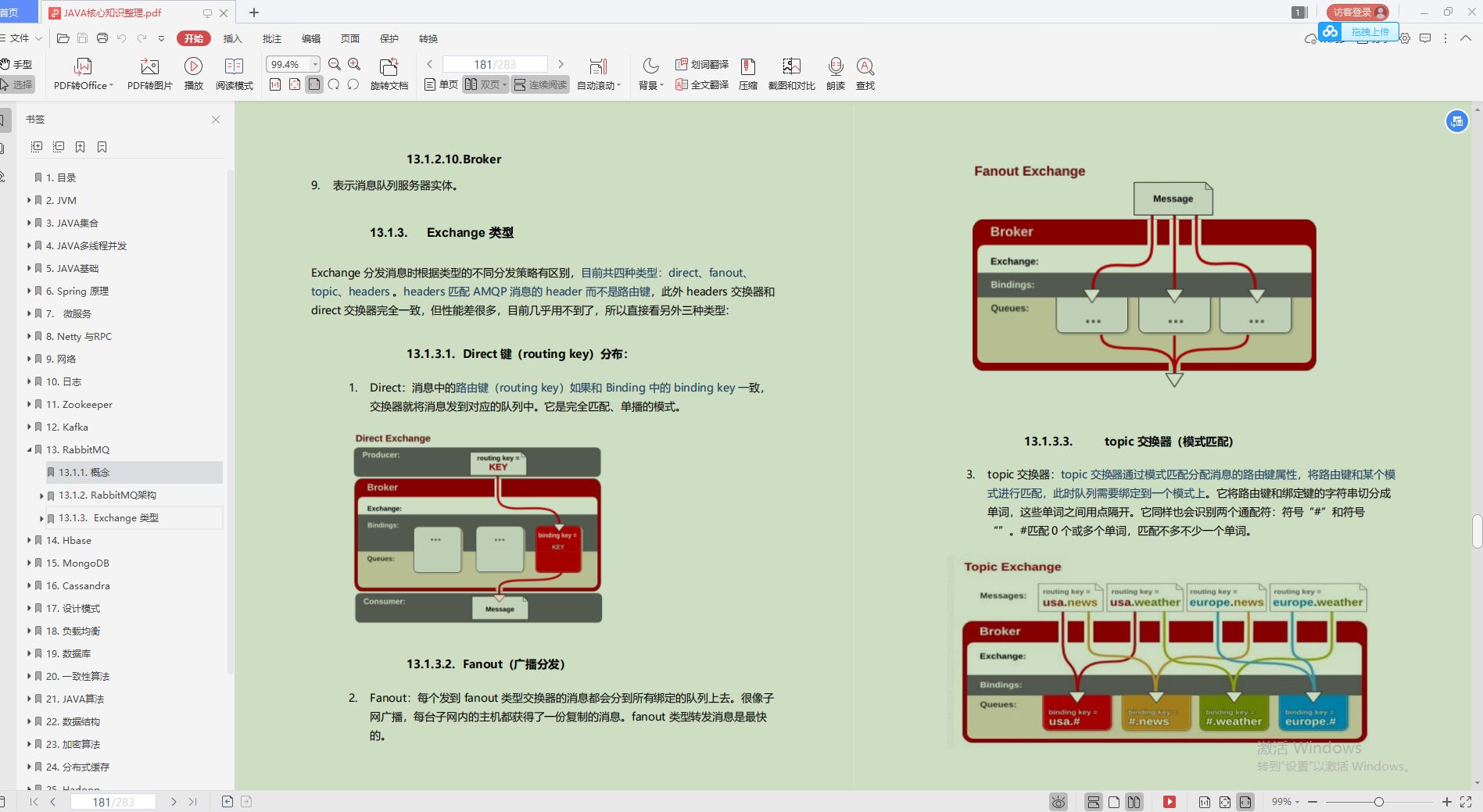Jump to last page in bottom navigator

(192, 802)
